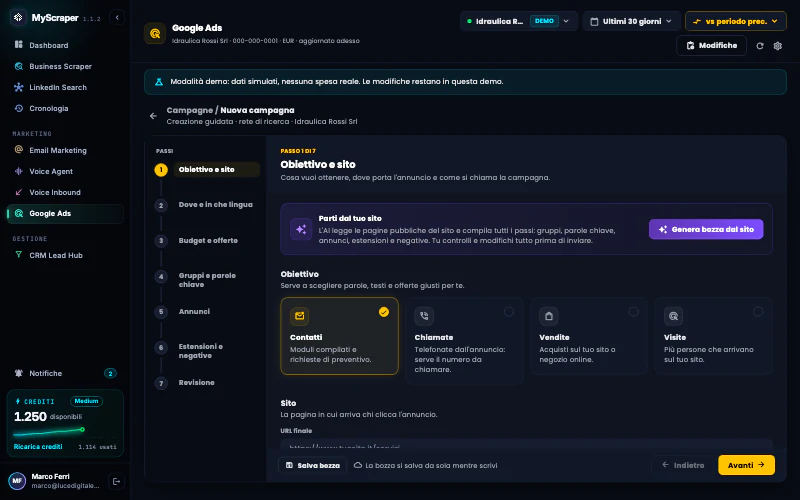Click the logout icon next to Marco Ferri
Image resolution: width=800 pixels, height=500 pixels.
pos(116,481)
